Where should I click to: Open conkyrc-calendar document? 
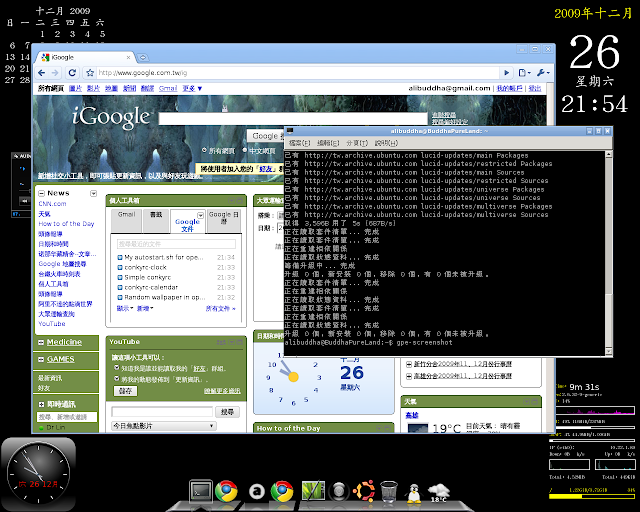151,287
